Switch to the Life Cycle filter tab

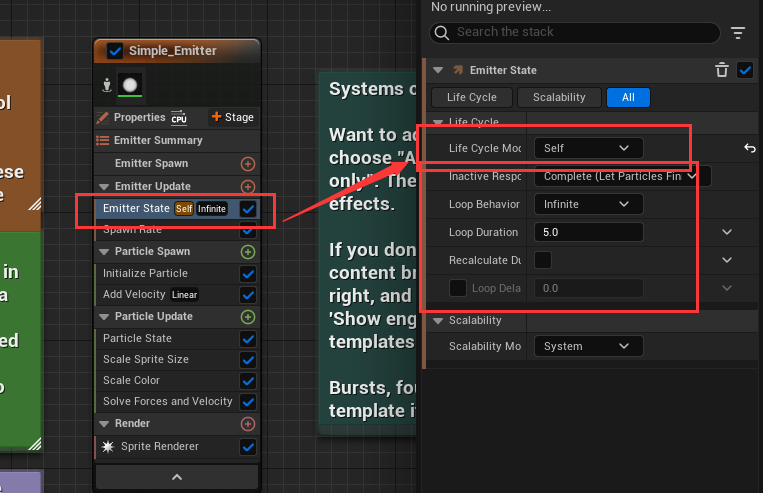471,97
